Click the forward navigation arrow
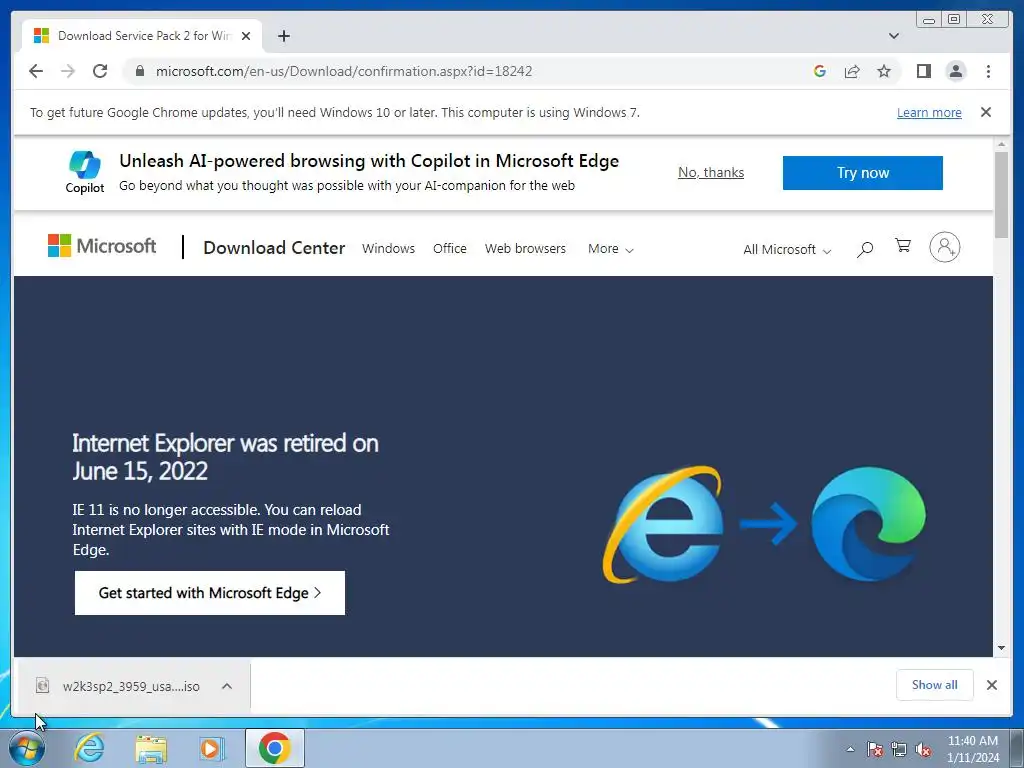 tap(68, 71)
